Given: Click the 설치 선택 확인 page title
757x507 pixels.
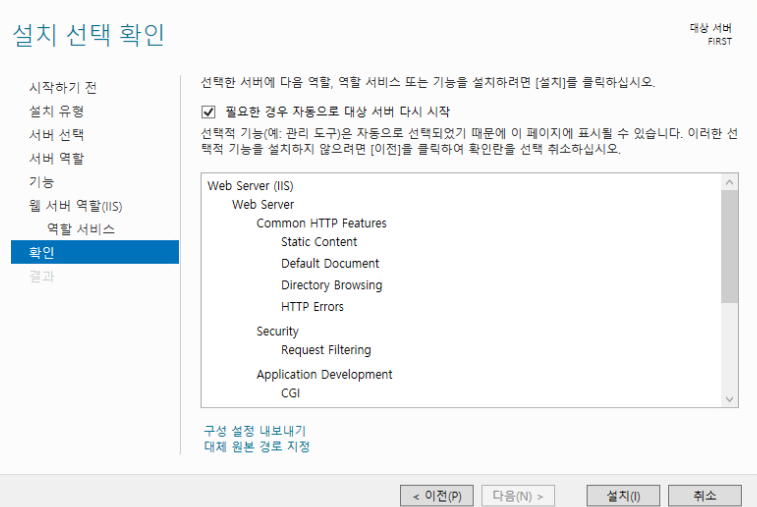Looking at the screenshot, I should pyautogui.click(x=88, y=35).
